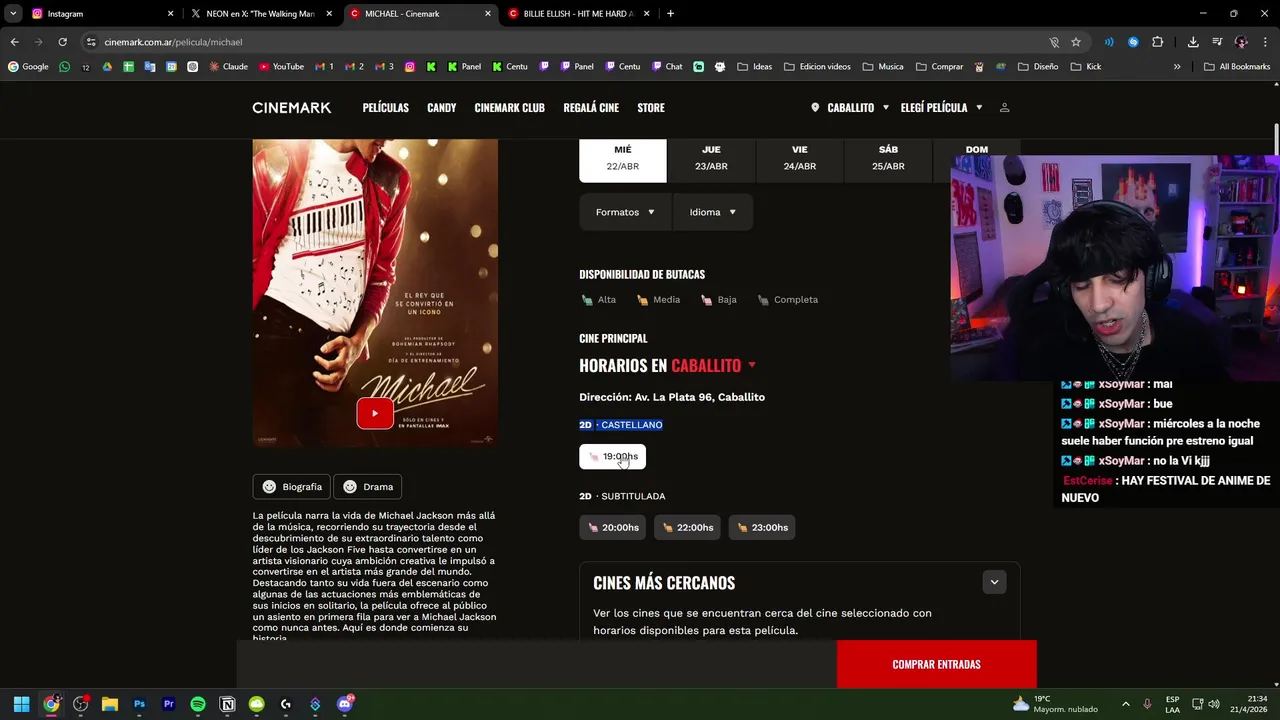Select the 20:00hs subtitulada showtime
The width and height of the screenshot is (1280, 720).
click(612, 527)
